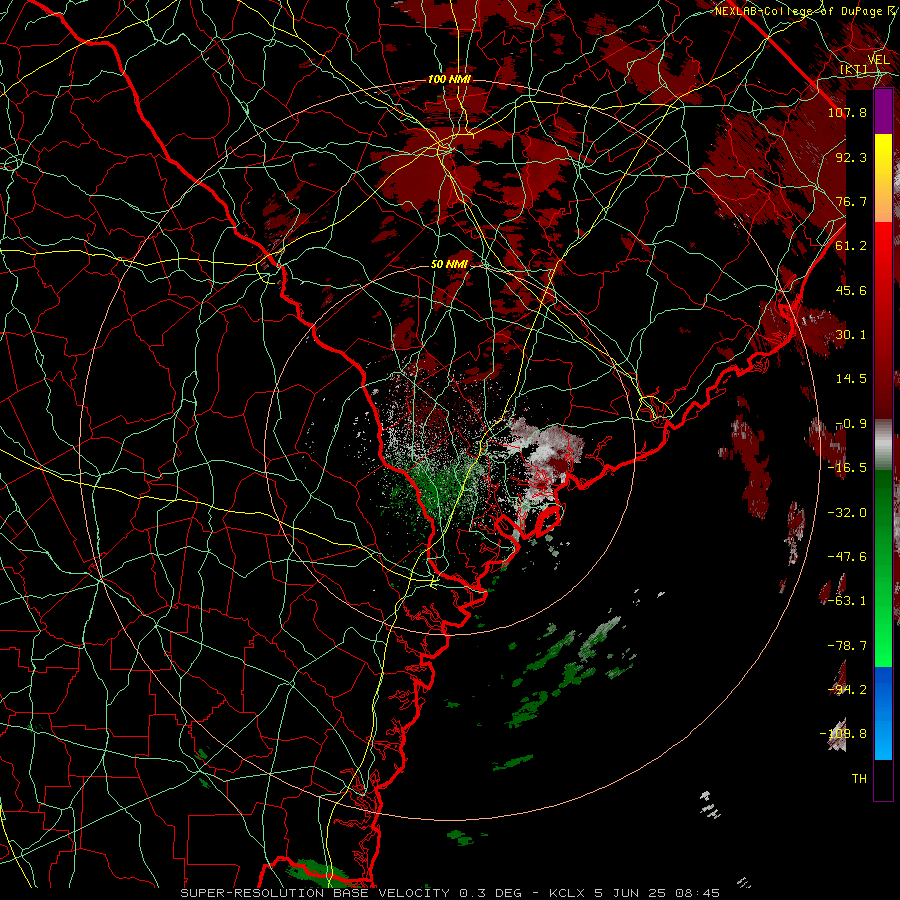This screenshot has width=900, height=900.
Task: Click the -94.2 velocity scale value
Action: tap(847, 690)
